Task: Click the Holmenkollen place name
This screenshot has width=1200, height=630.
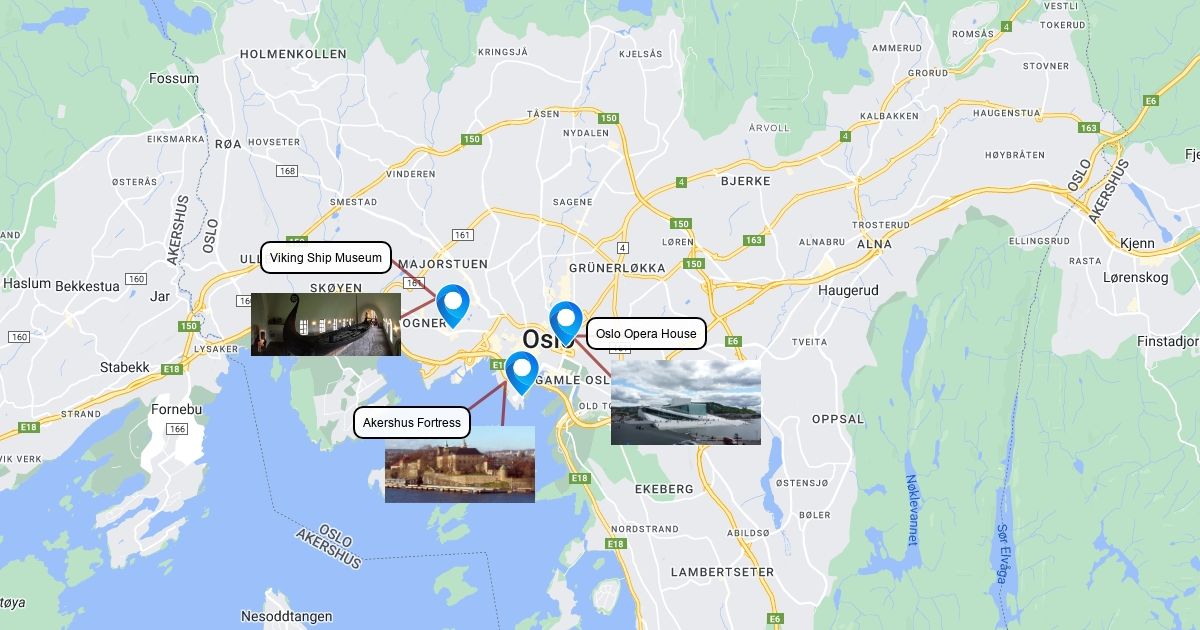Action: click(x=293, y=54)
